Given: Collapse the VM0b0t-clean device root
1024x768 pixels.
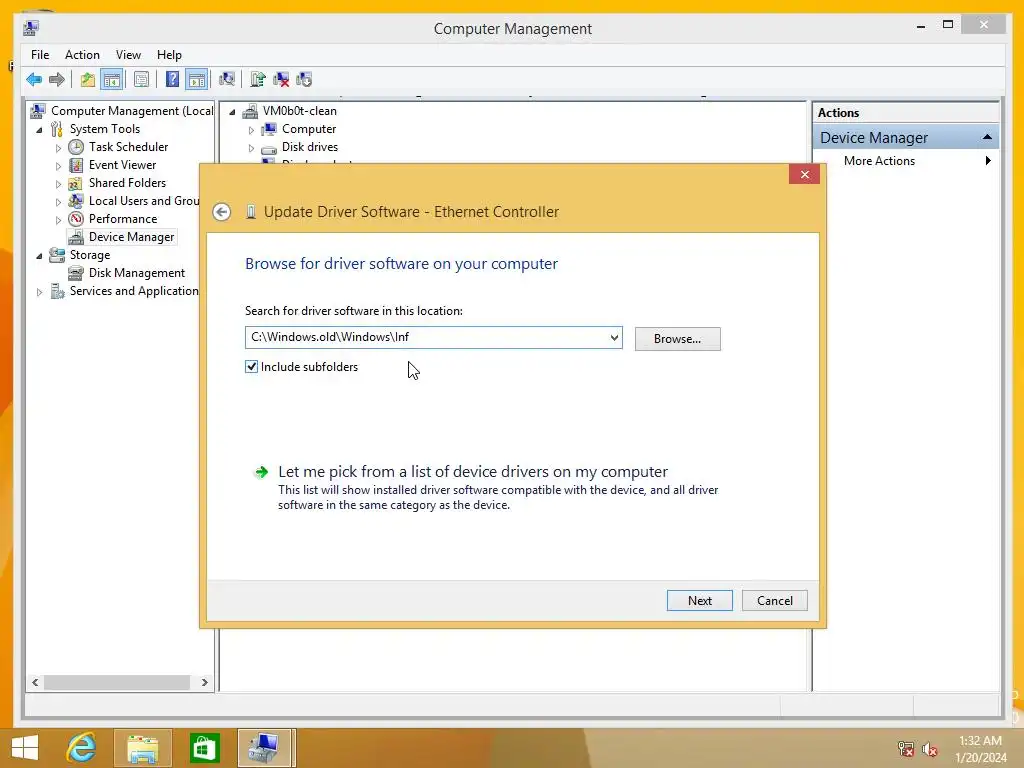Looking at the screenshot, I should [232, 112].
